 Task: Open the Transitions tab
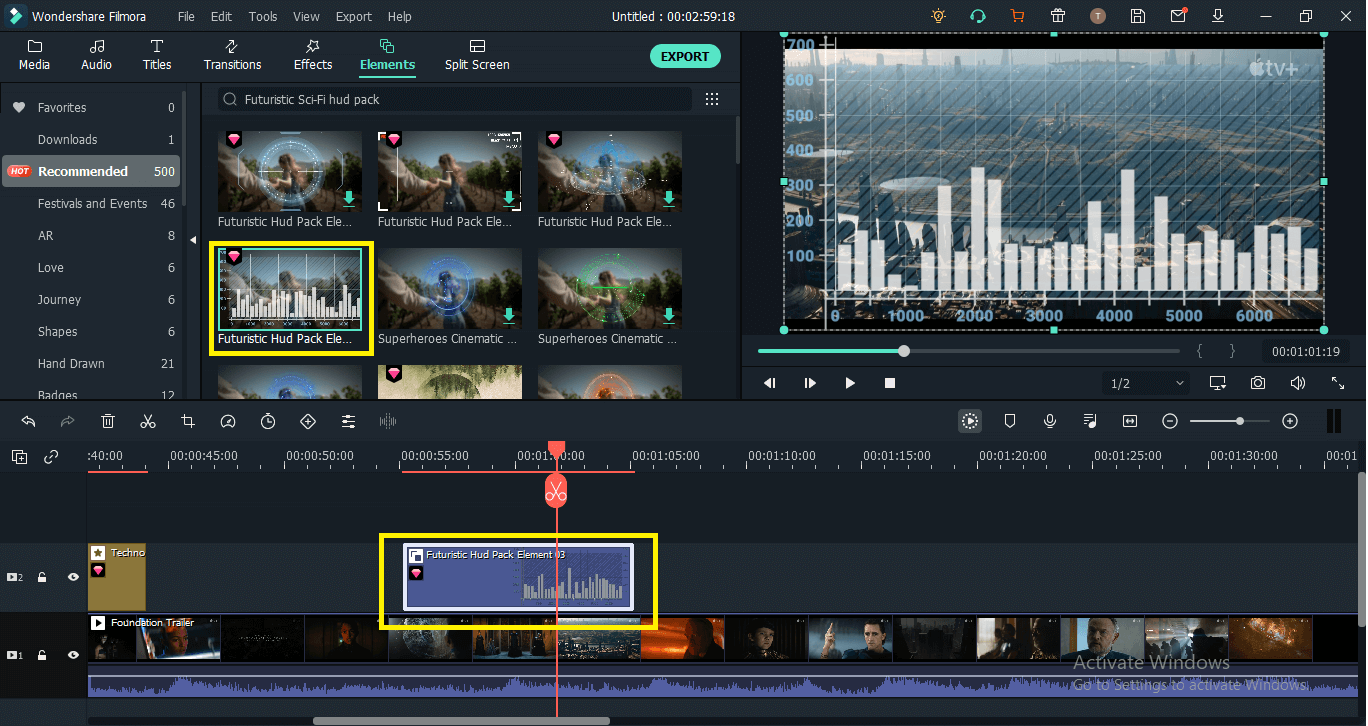(232, 55)
